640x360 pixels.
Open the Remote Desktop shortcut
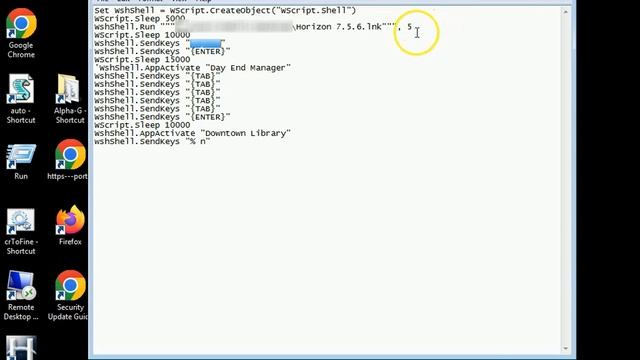pyautogui.click(x=21, y=296)
